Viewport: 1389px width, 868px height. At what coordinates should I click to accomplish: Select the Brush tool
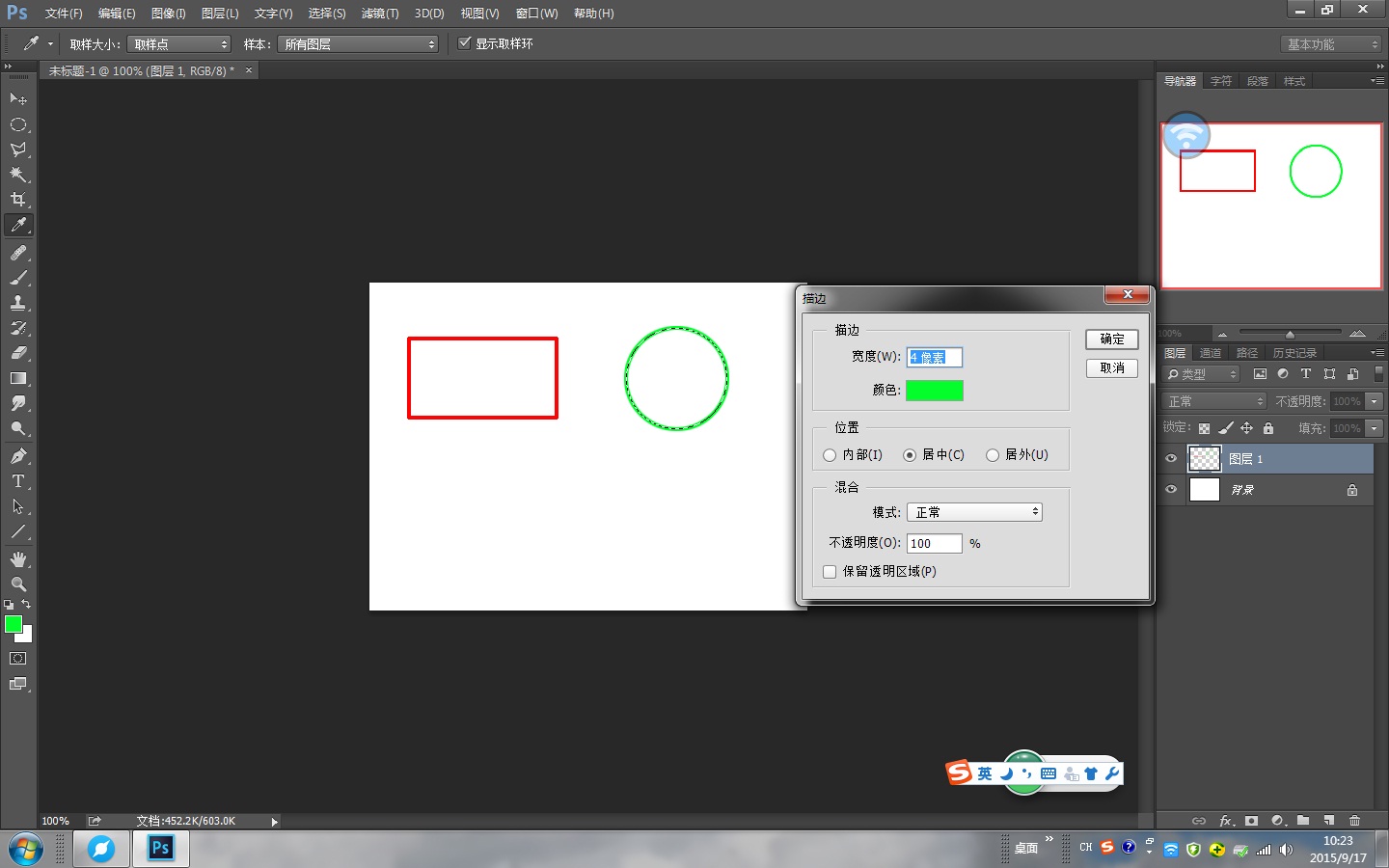click(x=18, y=278)
